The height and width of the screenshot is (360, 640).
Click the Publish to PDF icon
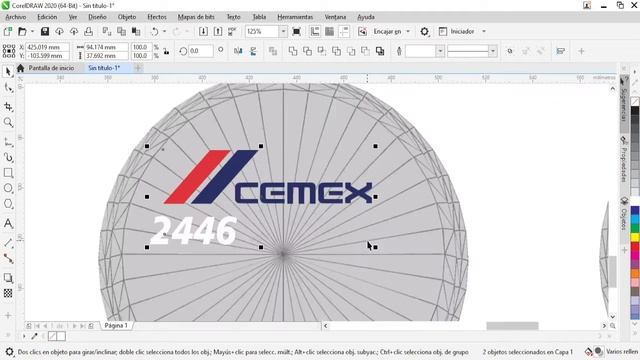(x=232, y=31)
